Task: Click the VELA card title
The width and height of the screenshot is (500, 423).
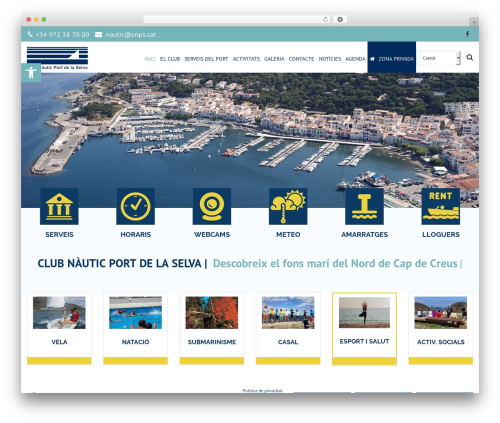Action: (x=59, y=342)
